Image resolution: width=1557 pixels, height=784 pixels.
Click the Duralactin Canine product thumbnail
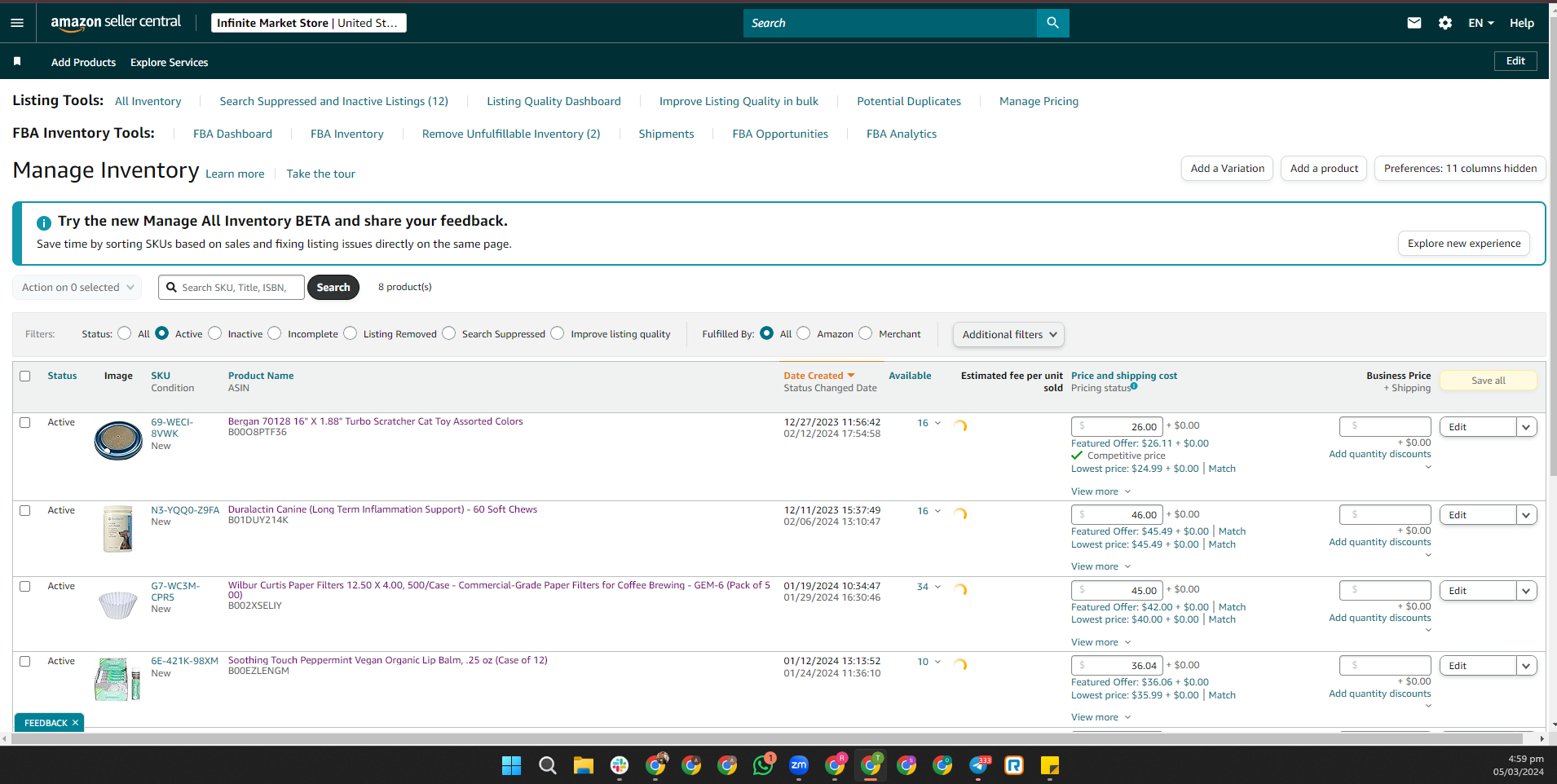point(118,528)
